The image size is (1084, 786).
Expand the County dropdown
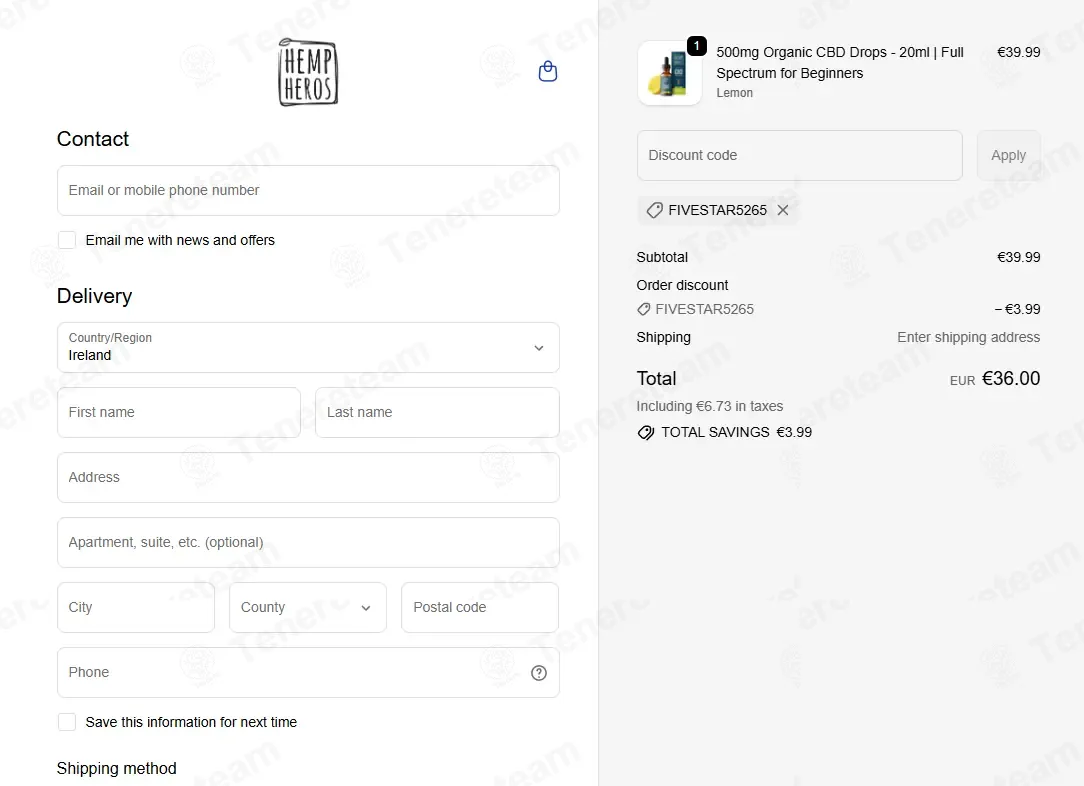tap(308, 607)
